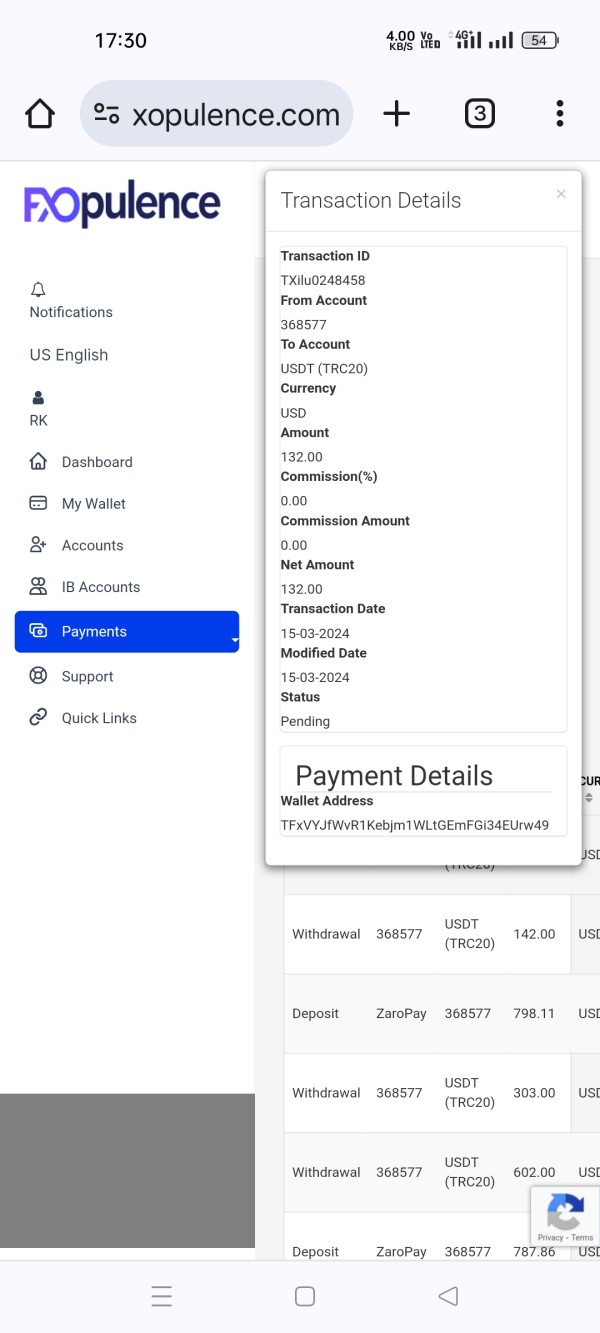Click the ZaroPay cell in 798.11 row

click(402, 1014)
